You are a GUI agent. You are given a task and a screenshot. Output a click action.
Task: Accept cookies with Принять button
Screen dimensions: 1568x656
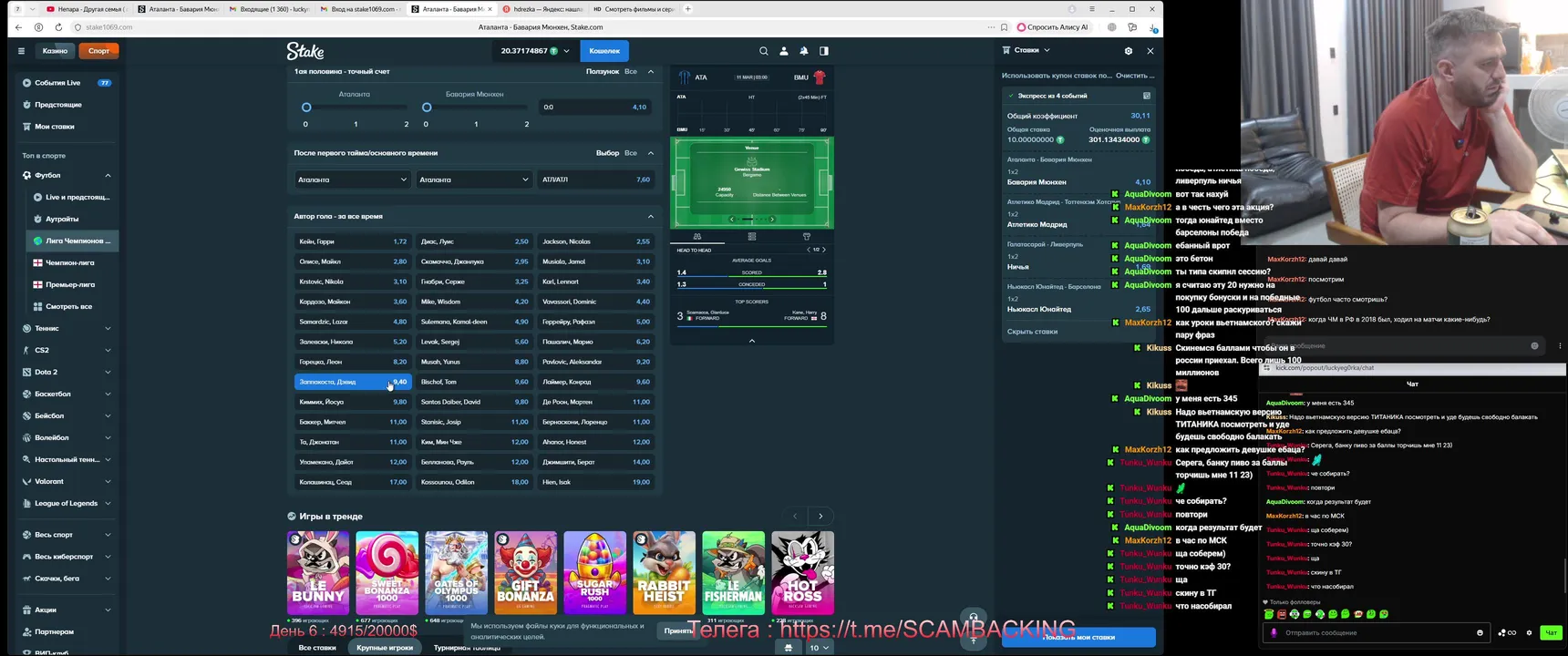(x=677, y=630)
